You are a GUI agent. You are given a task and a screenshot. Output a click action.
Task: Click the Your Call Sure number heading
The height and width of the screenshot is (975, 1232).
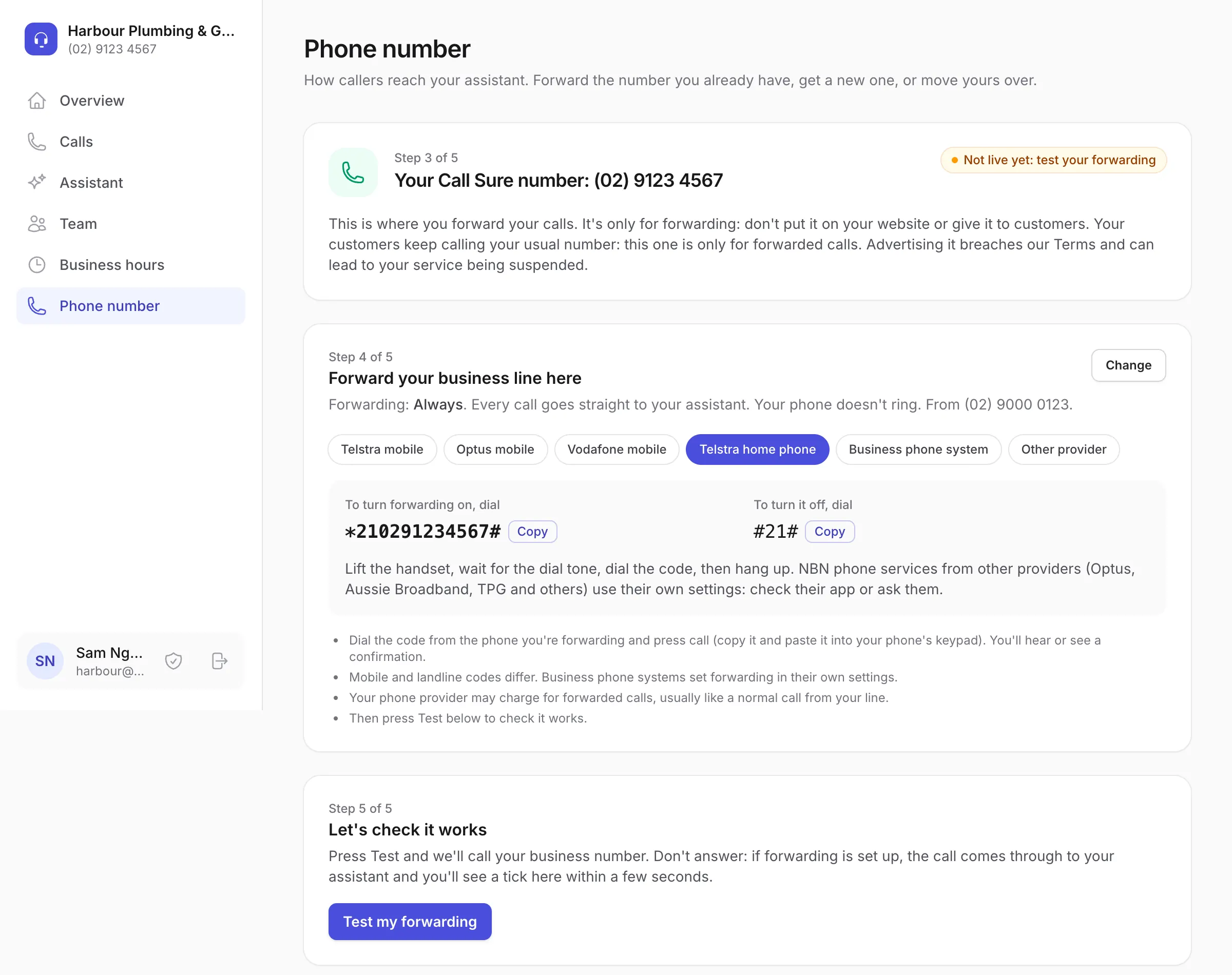tap(559, 181)
